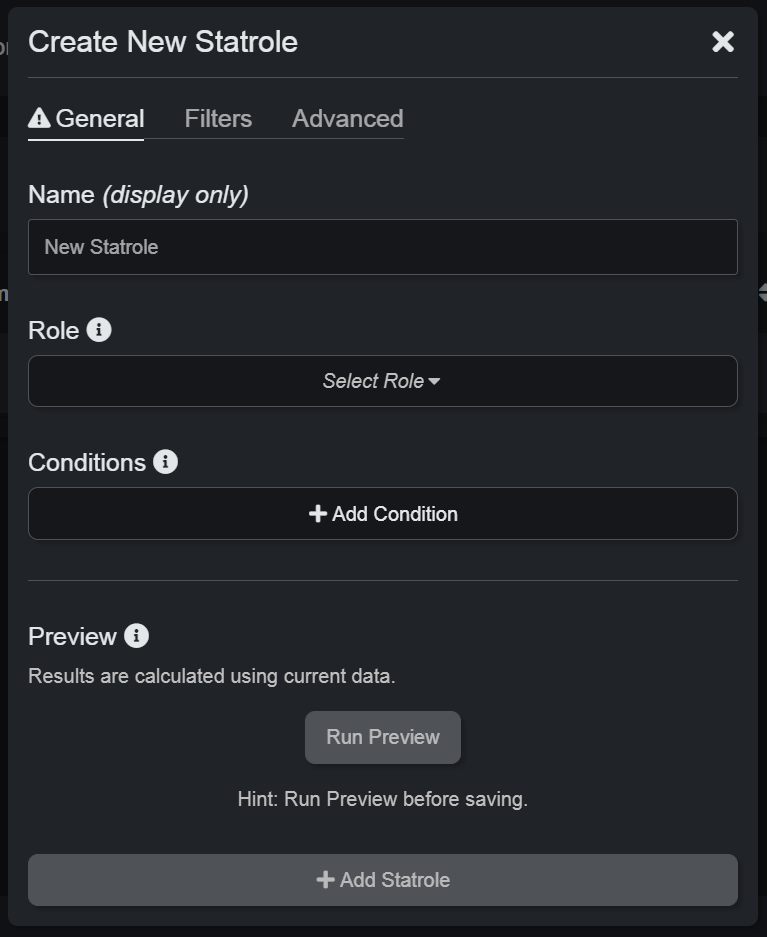Open the Advanced tab
767x937 pixels.
click(x=347, y=119)
